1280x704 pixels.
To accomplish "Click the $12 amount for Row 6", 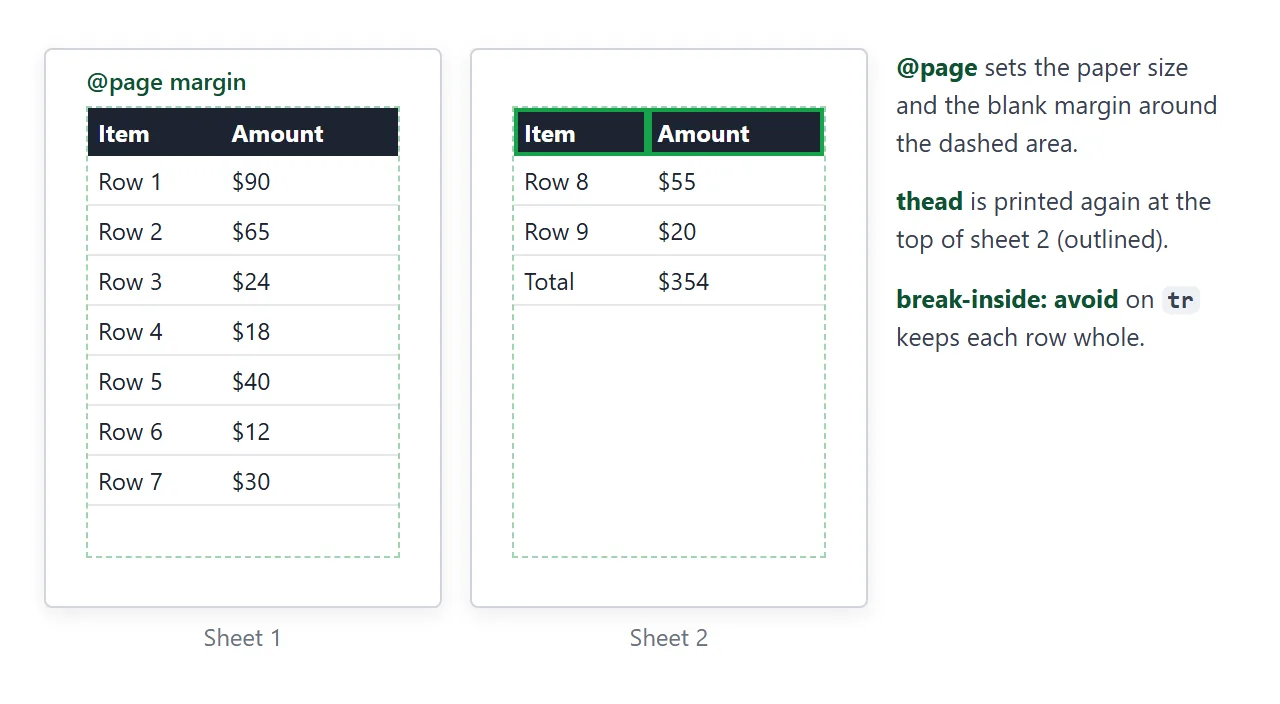I will point(310,431).
